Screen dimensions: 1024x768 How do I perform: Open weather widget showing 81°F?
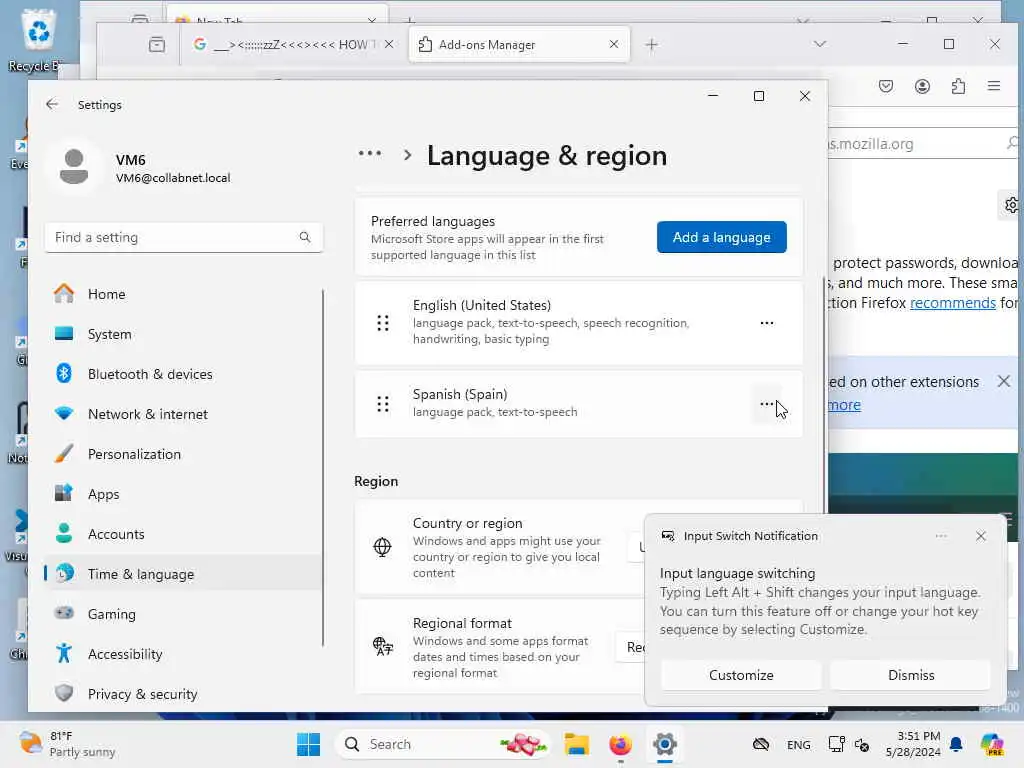[67, 744]
